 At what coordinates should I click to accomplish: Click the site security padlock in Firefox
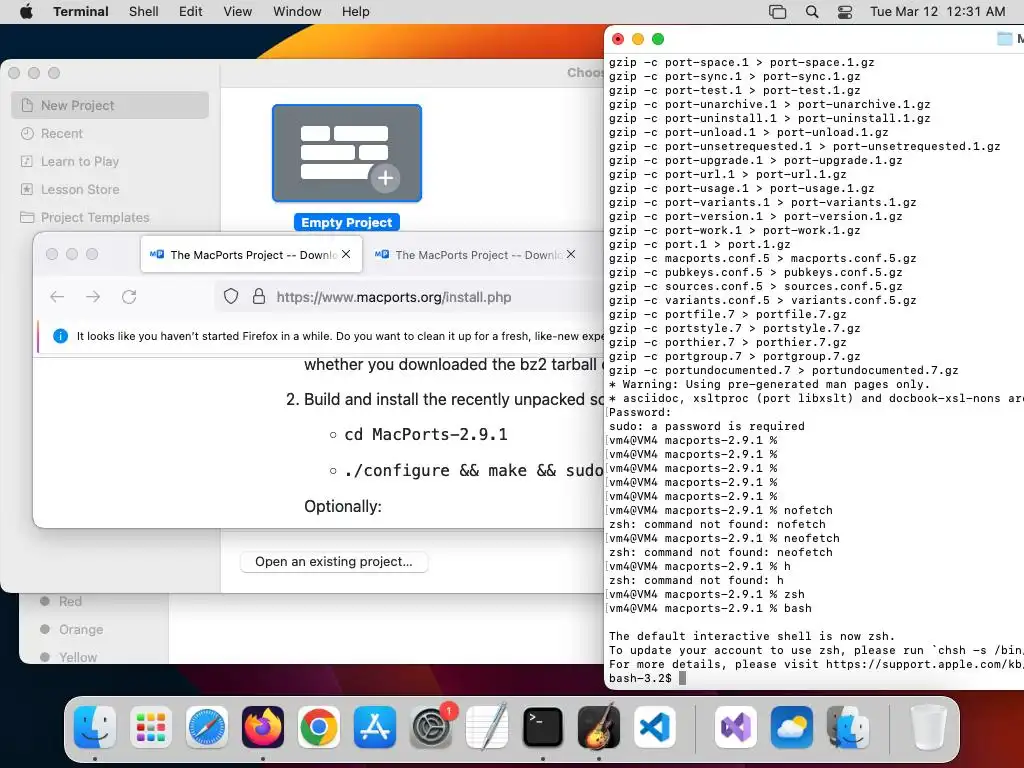point(259,296)
